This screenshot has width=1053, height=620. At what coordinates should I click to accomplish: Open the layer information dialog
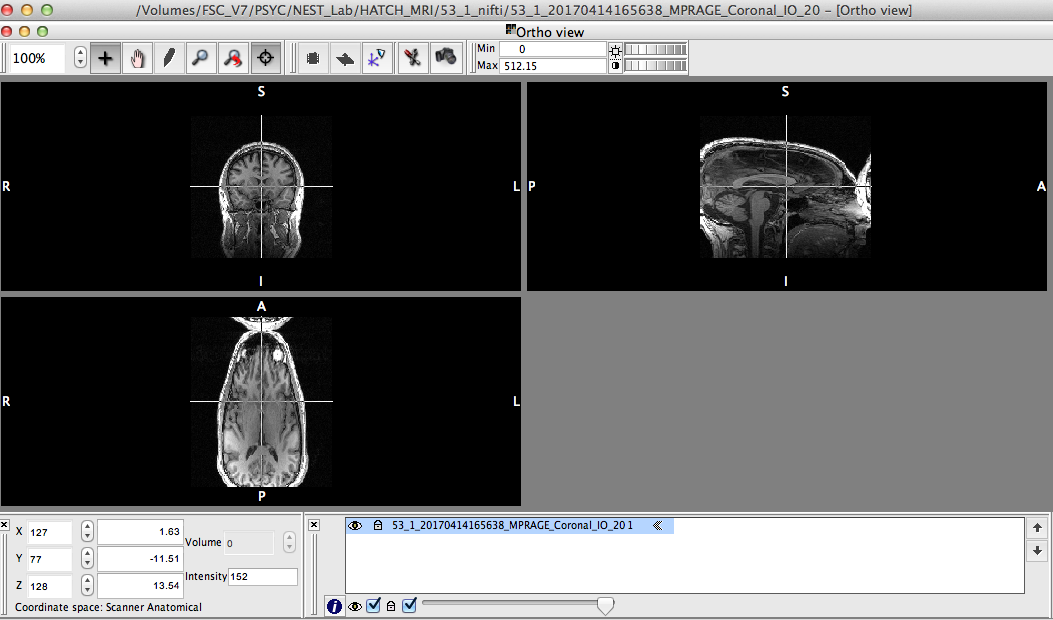(x=334, y=606)
